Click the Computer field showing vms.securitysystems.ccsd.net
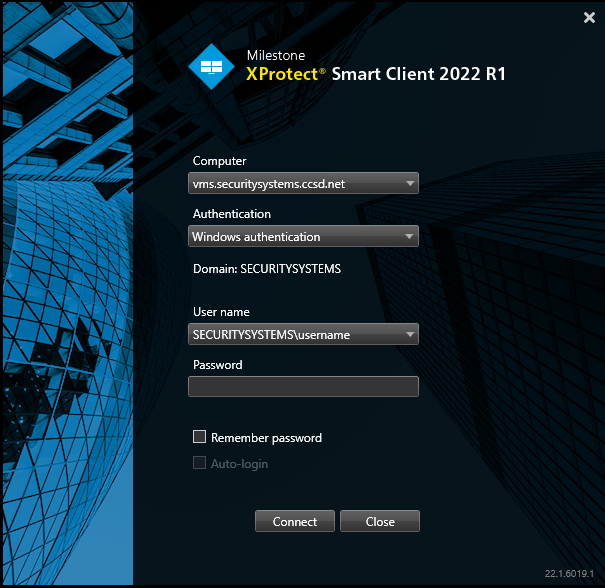Viewport: 605px width, 588px height. pyautogui.click(x=303, y=183)
